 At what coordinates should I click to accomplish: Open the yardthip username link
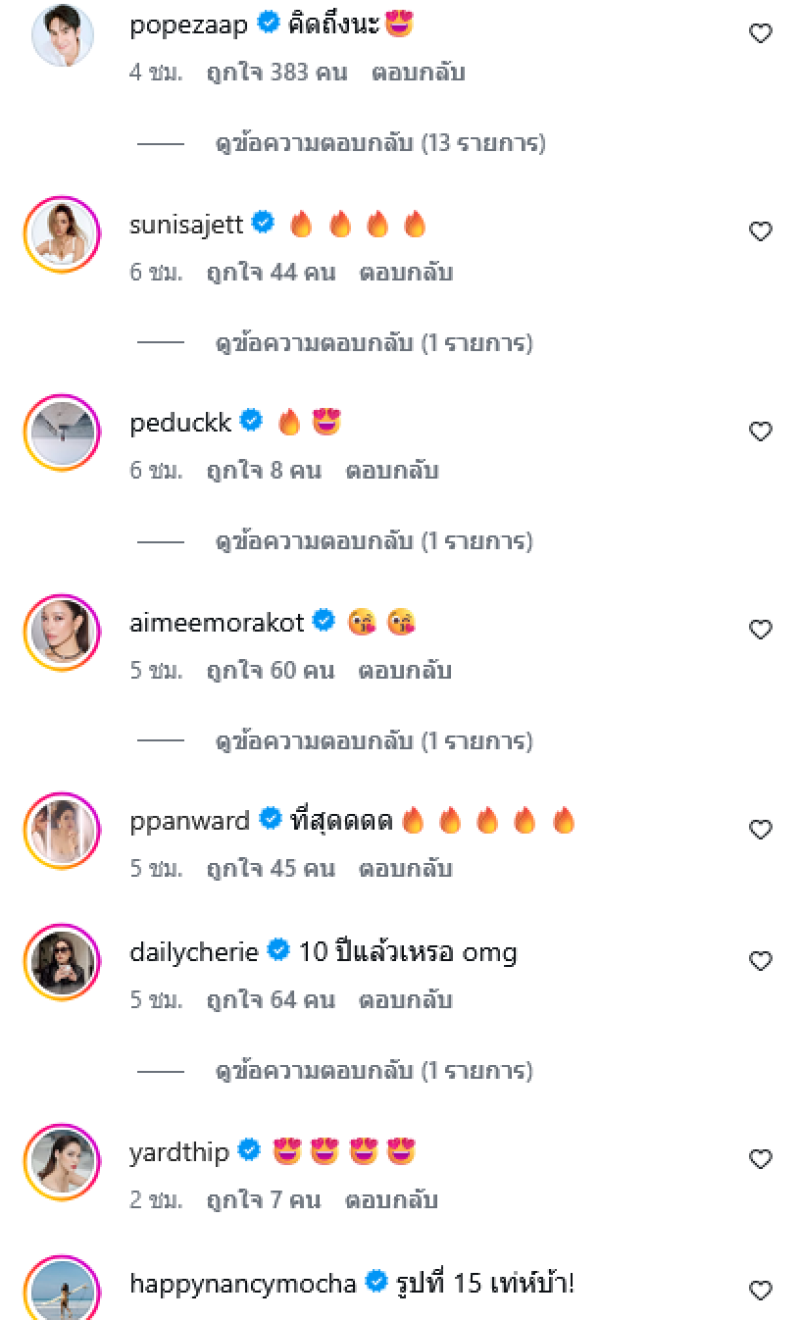tap(180, 1152)
